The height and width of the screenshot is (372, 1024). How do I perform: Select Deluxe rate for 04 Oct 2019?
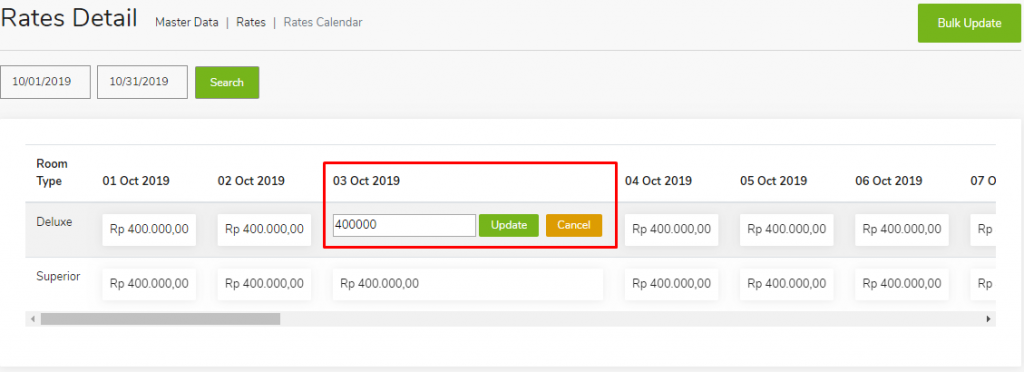point(671,229)
